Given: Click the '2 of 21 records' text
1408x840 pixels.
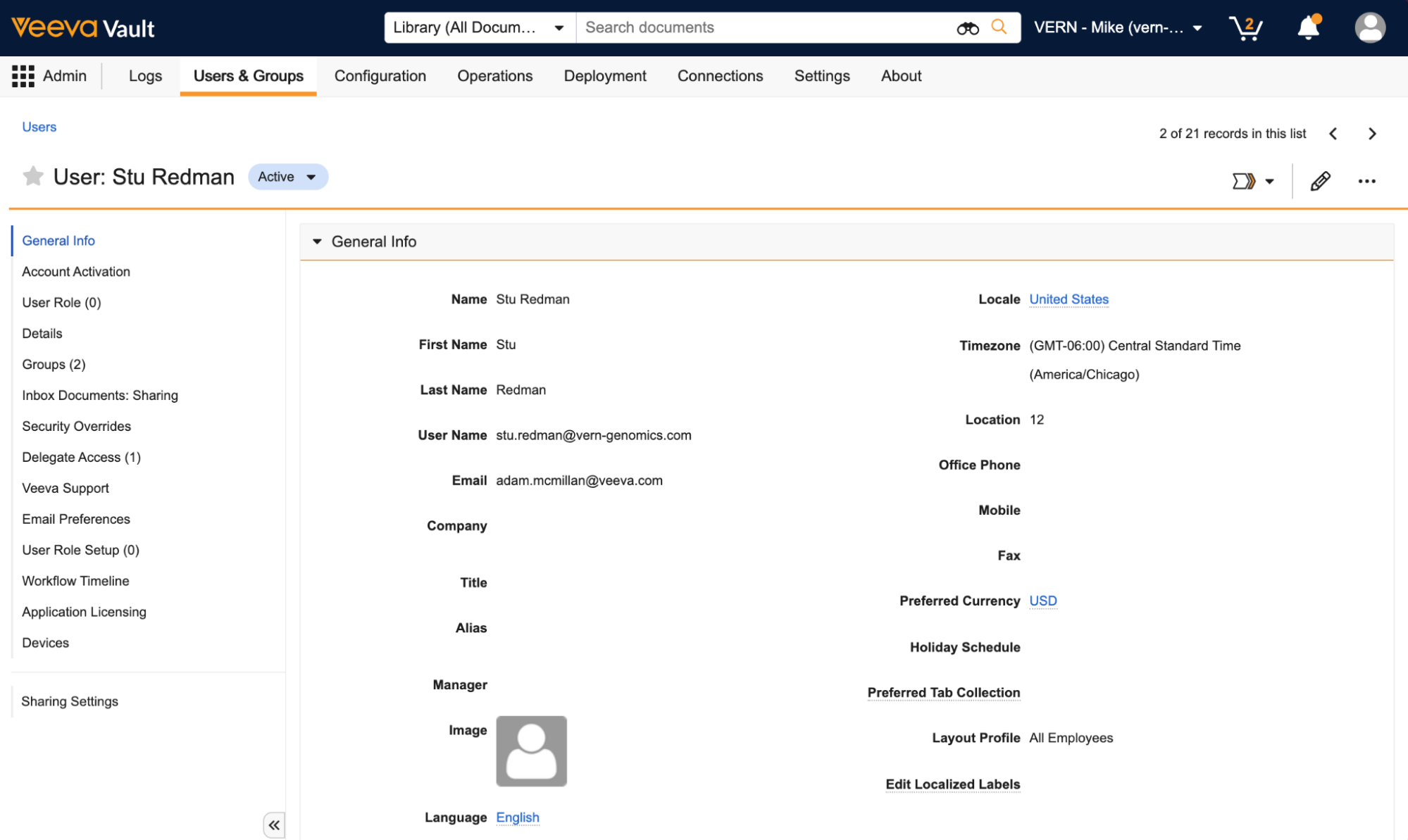Looking at the screenshot, I should point(1232,134).
